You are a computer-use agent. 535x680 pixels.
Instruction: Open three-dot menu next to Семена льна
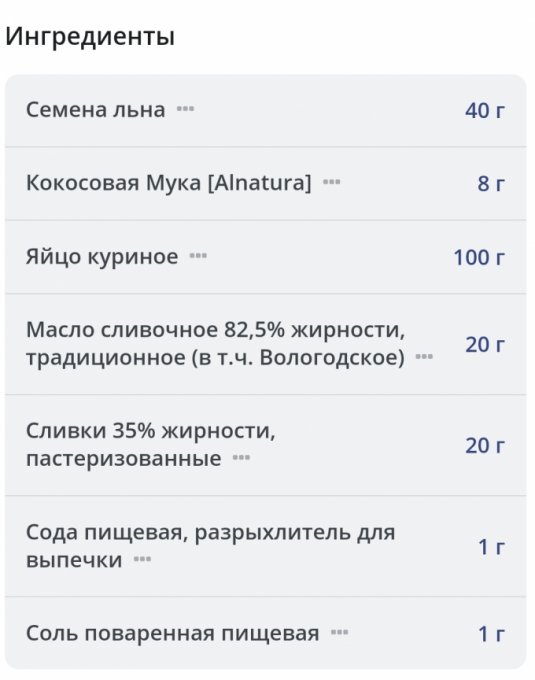(x=185, y=108)
